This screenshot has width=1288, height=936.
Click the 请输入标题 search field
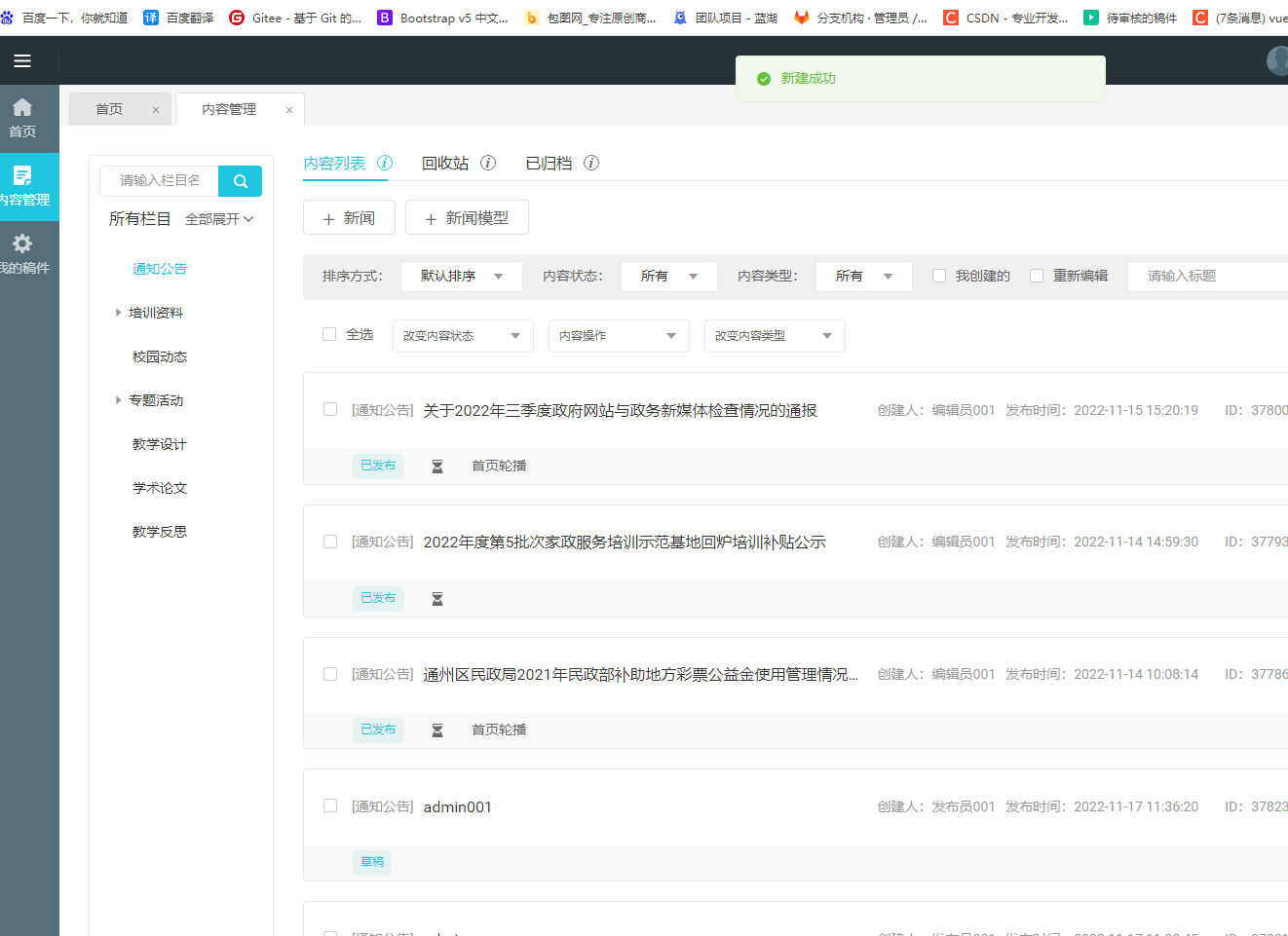[x=1208, y=277]
